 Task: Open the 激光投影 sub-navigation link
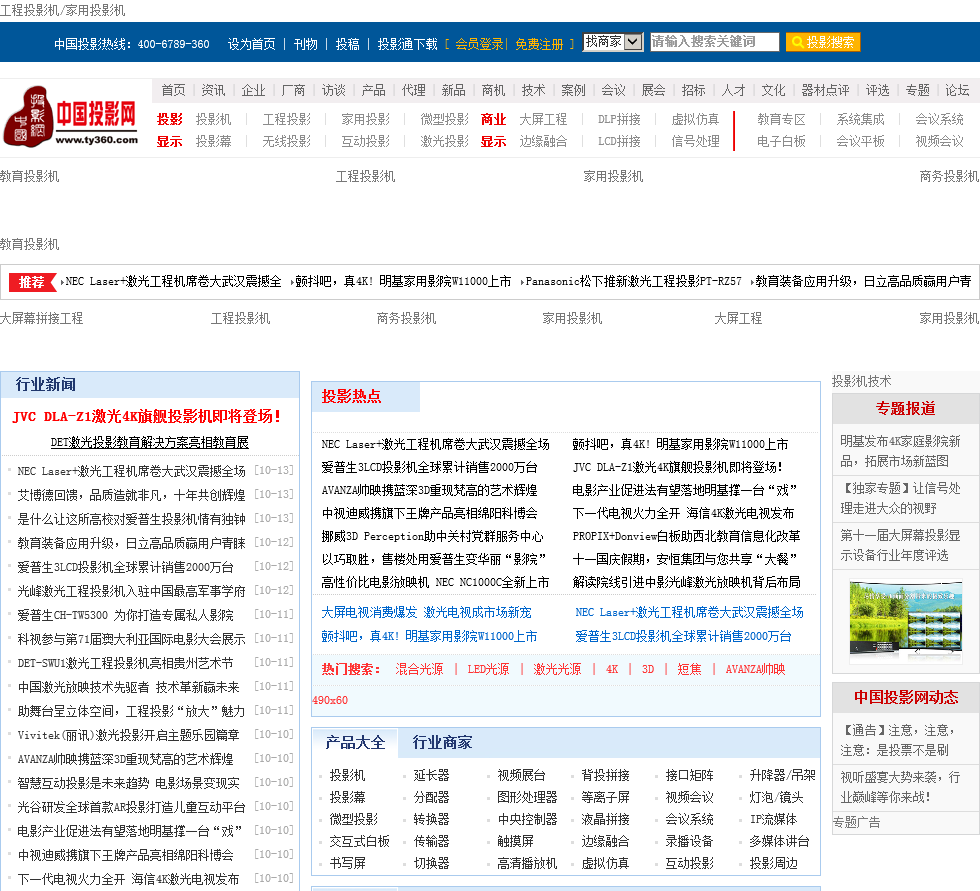(x=444, y=141)
